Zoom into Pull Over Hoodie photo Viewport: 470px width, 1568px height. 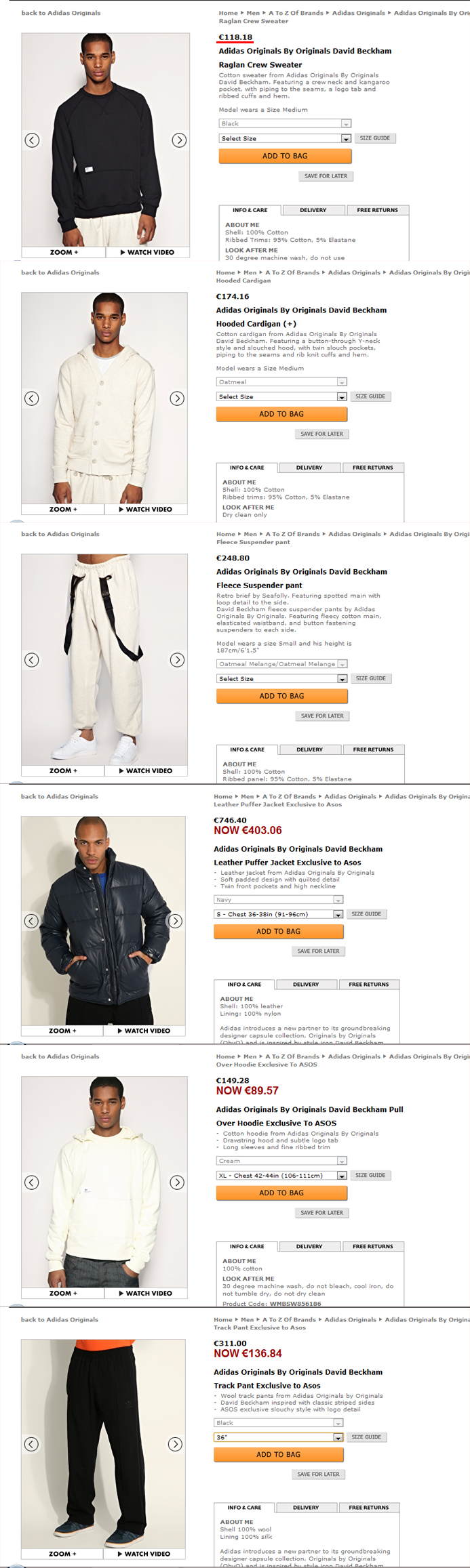[x=63, y=1293]
